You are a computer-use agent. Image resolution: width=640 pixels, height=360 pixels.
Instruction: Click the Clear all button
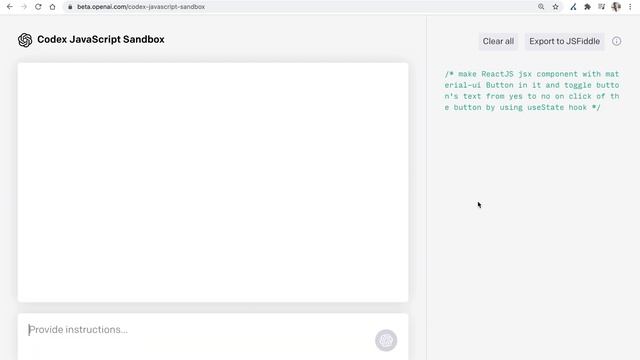pos(498,41)
